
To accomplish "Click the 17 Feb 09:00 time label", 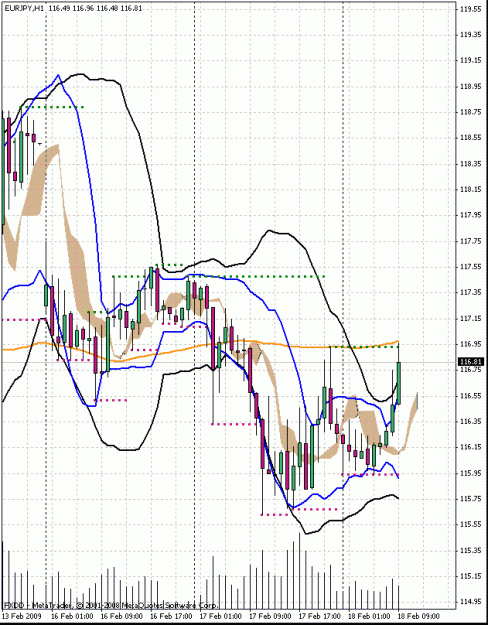I will pyautogui.click(x=268, y=616).
